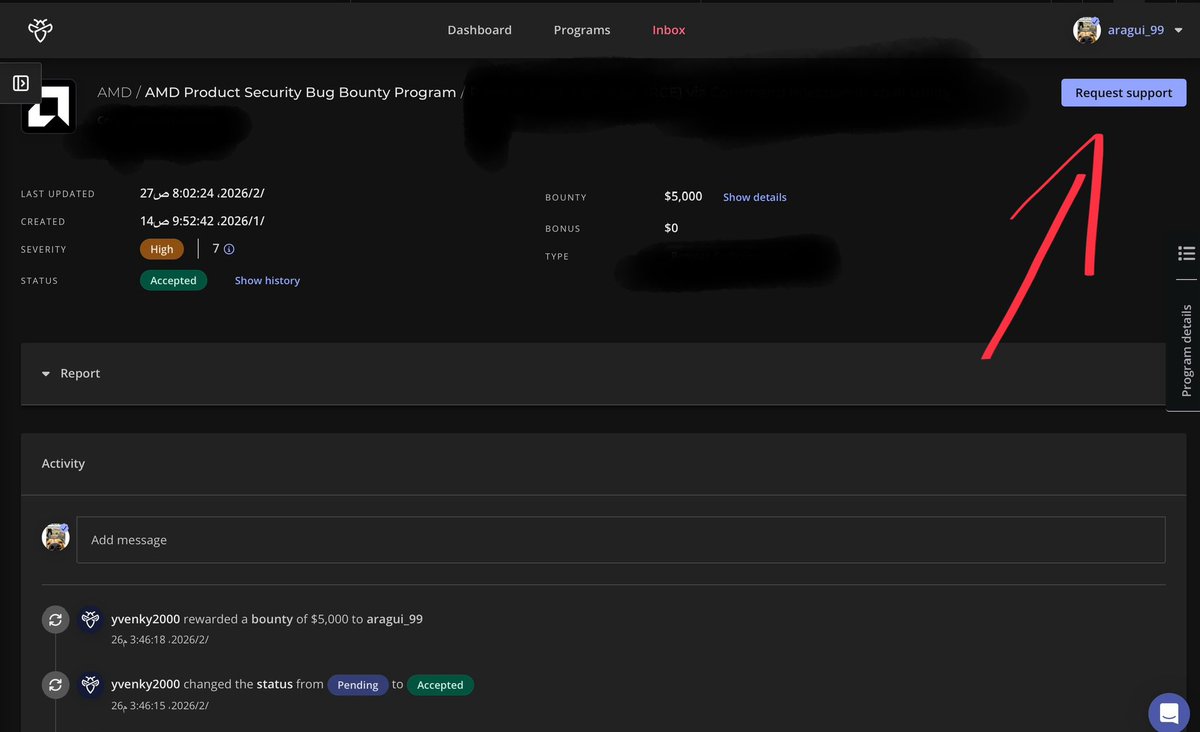Click the Accepted status badge in details
1200x732 pixels.
click(x=173, y=281)
